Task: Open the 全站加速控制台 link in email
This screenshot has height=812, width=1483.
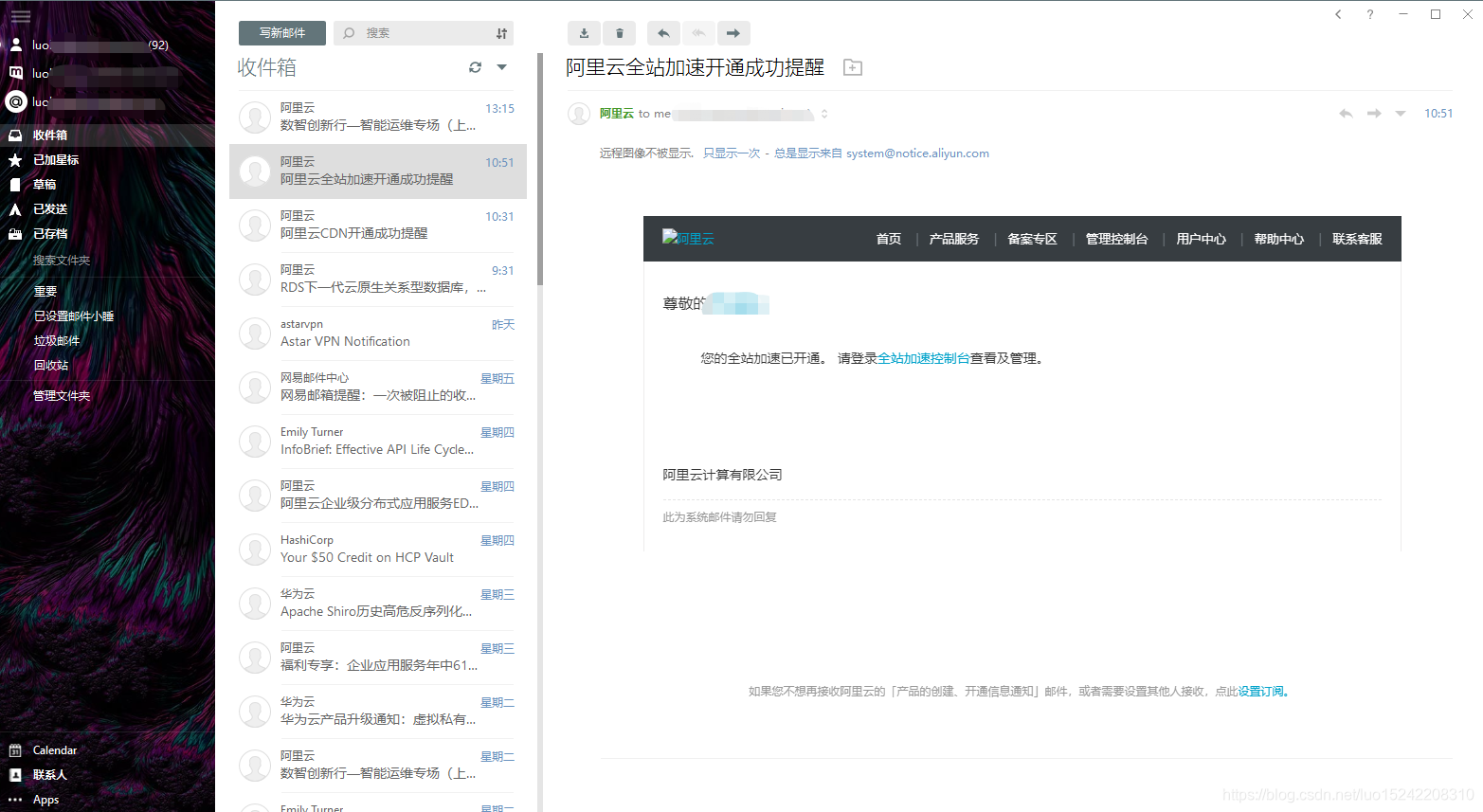Action: (x=924, y=358)
